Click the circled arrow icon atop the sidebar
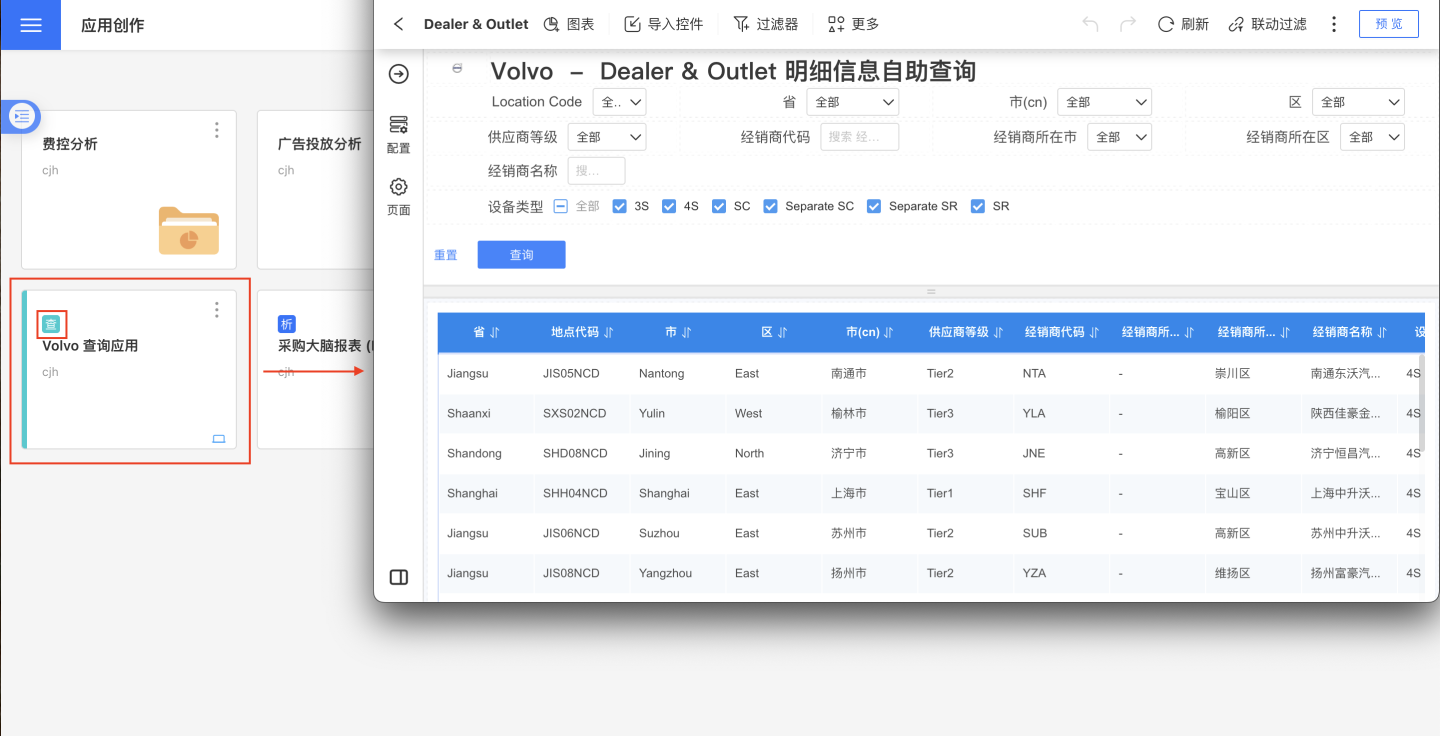The height and width of the screenshot is (736, 1440). click(x=398, y=74)
